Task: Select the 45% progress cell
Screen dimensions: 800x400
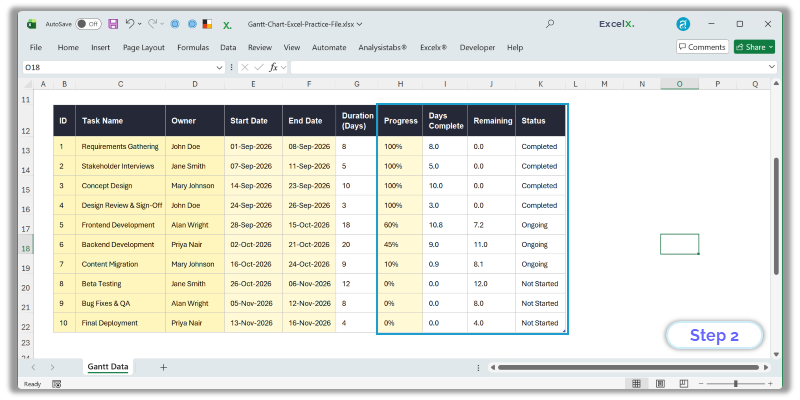Action: point(400,244)
